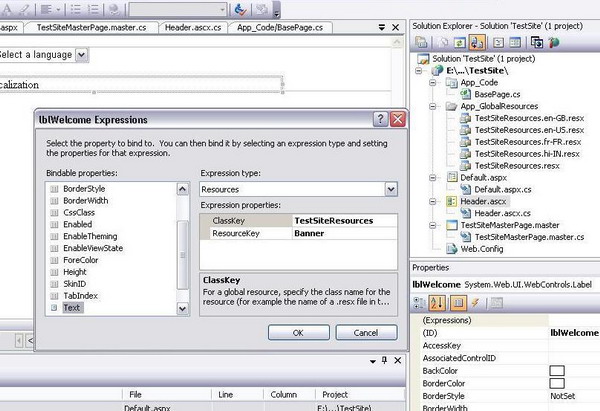Click the Refresh icon in Solution Explorer
600x411 pixels.
point(460,42)
